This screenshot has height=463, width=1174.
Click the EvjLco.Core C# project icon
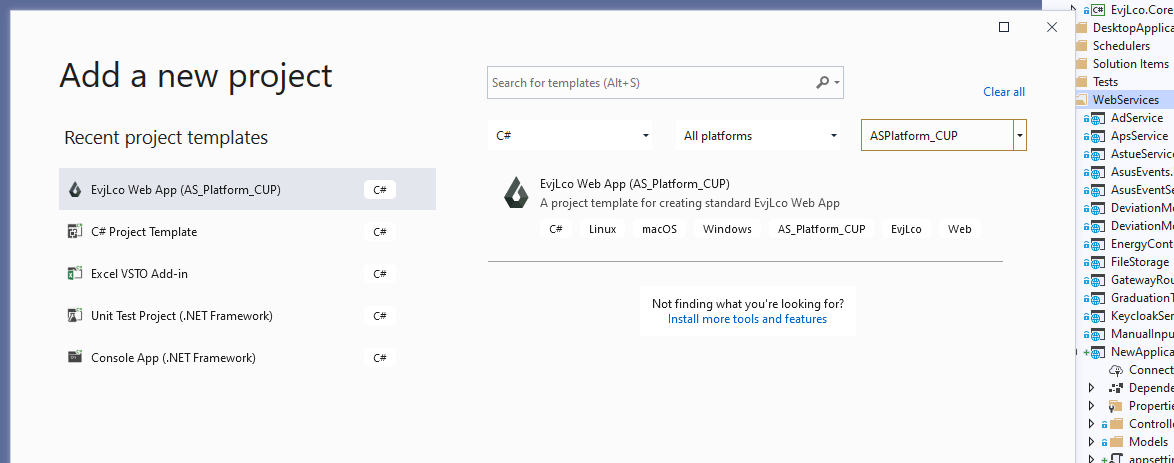point(1098,10)
